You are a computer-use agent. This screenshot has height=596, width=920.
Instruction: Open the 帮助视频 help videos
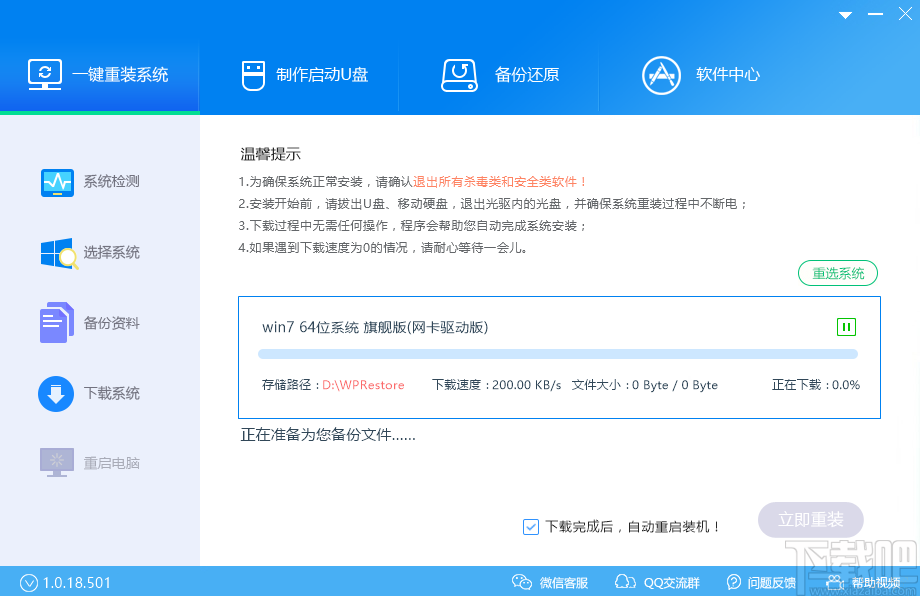pyautogui.click(x=863, y=581)
